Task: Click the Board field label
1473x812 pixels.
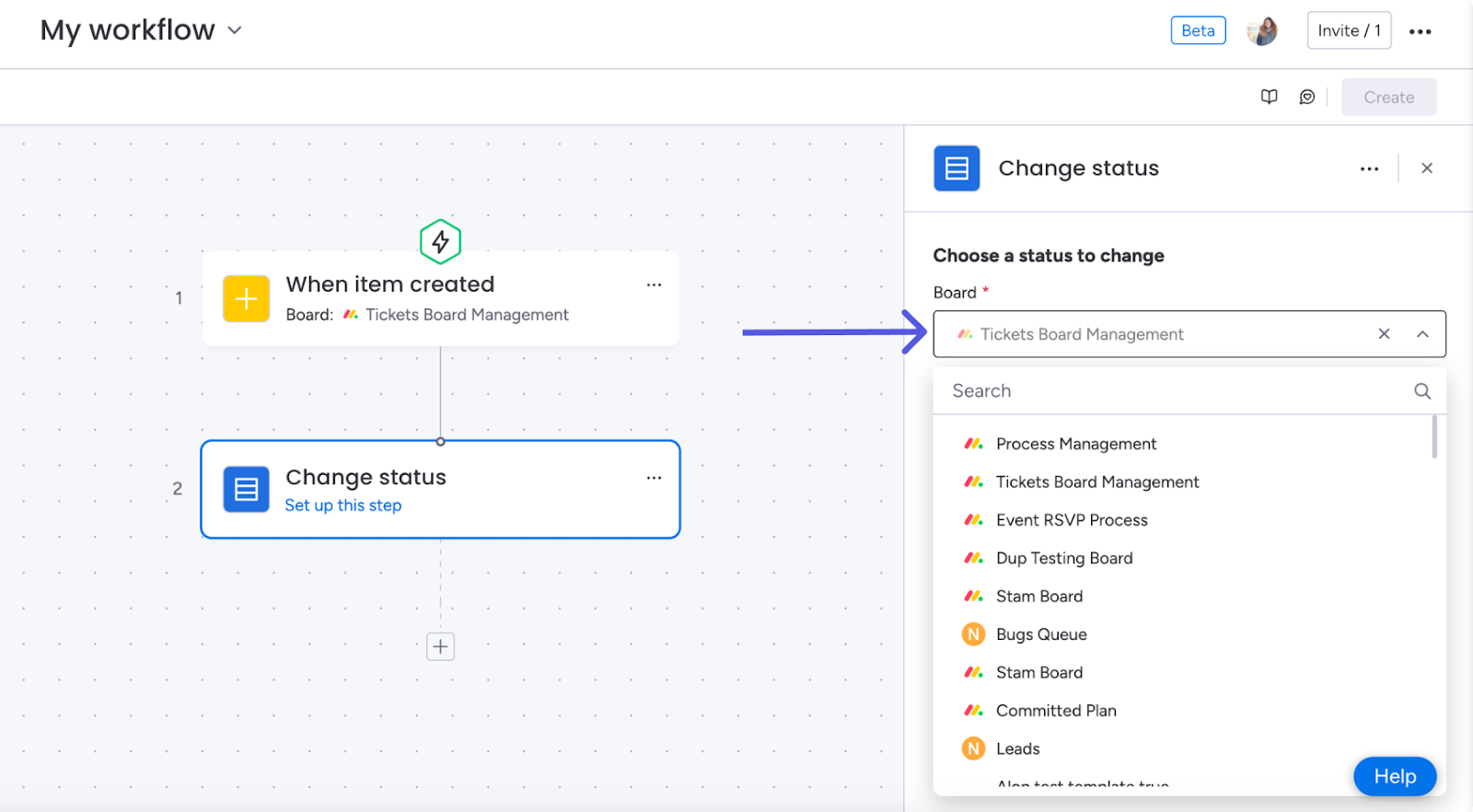Action: pos(955,293)
